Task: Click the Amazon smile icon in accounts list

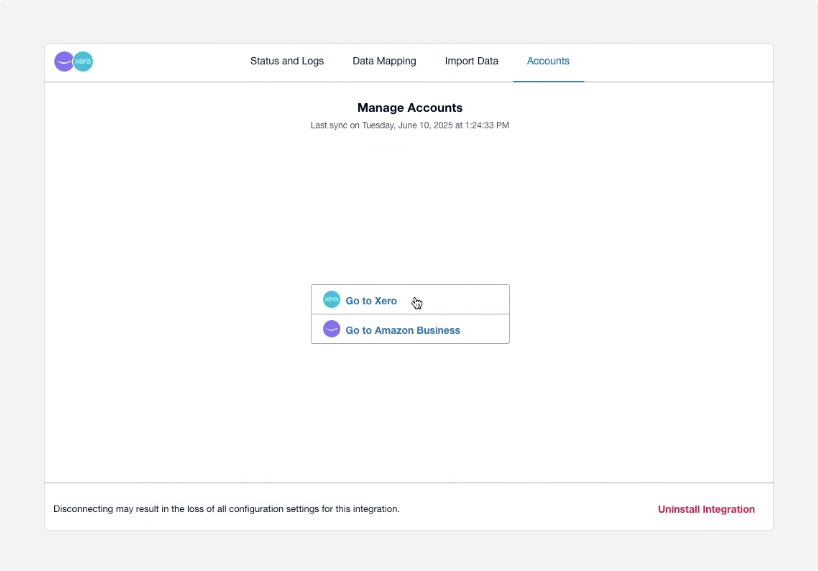Action: 331,329
